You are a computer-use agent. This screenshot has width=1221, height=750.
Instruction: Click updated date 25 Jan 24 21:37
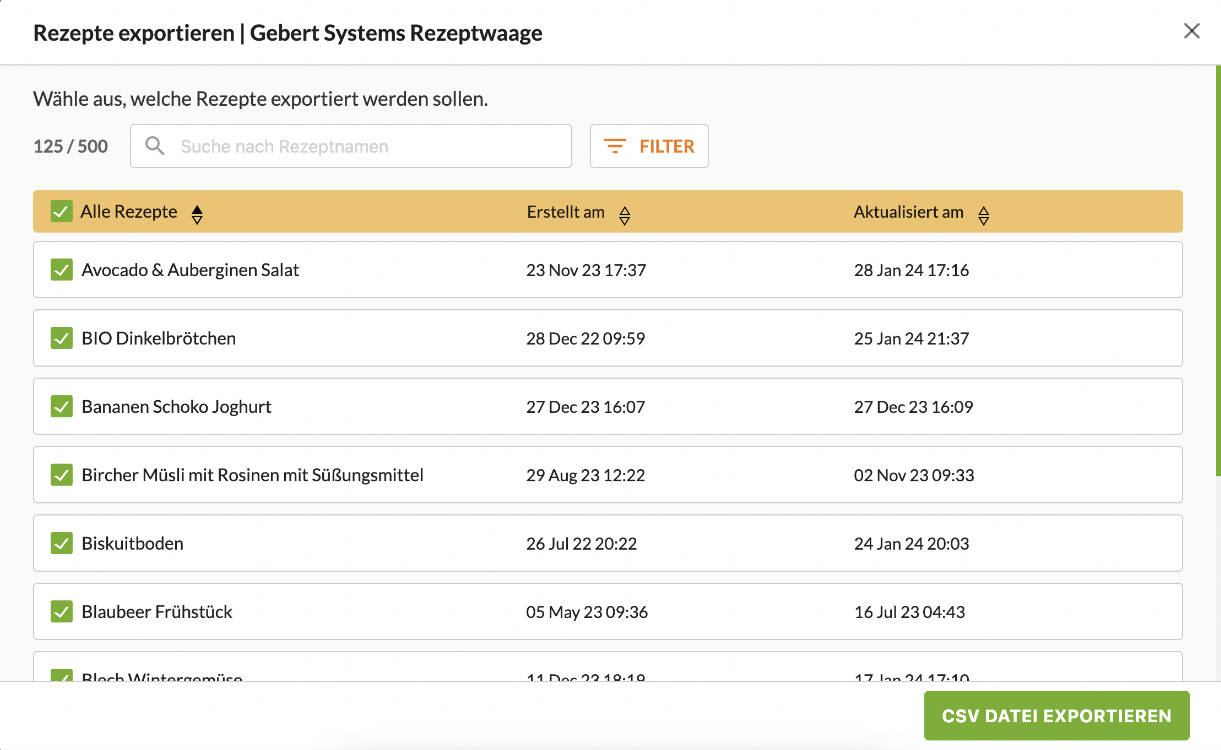tap(911, 338)
